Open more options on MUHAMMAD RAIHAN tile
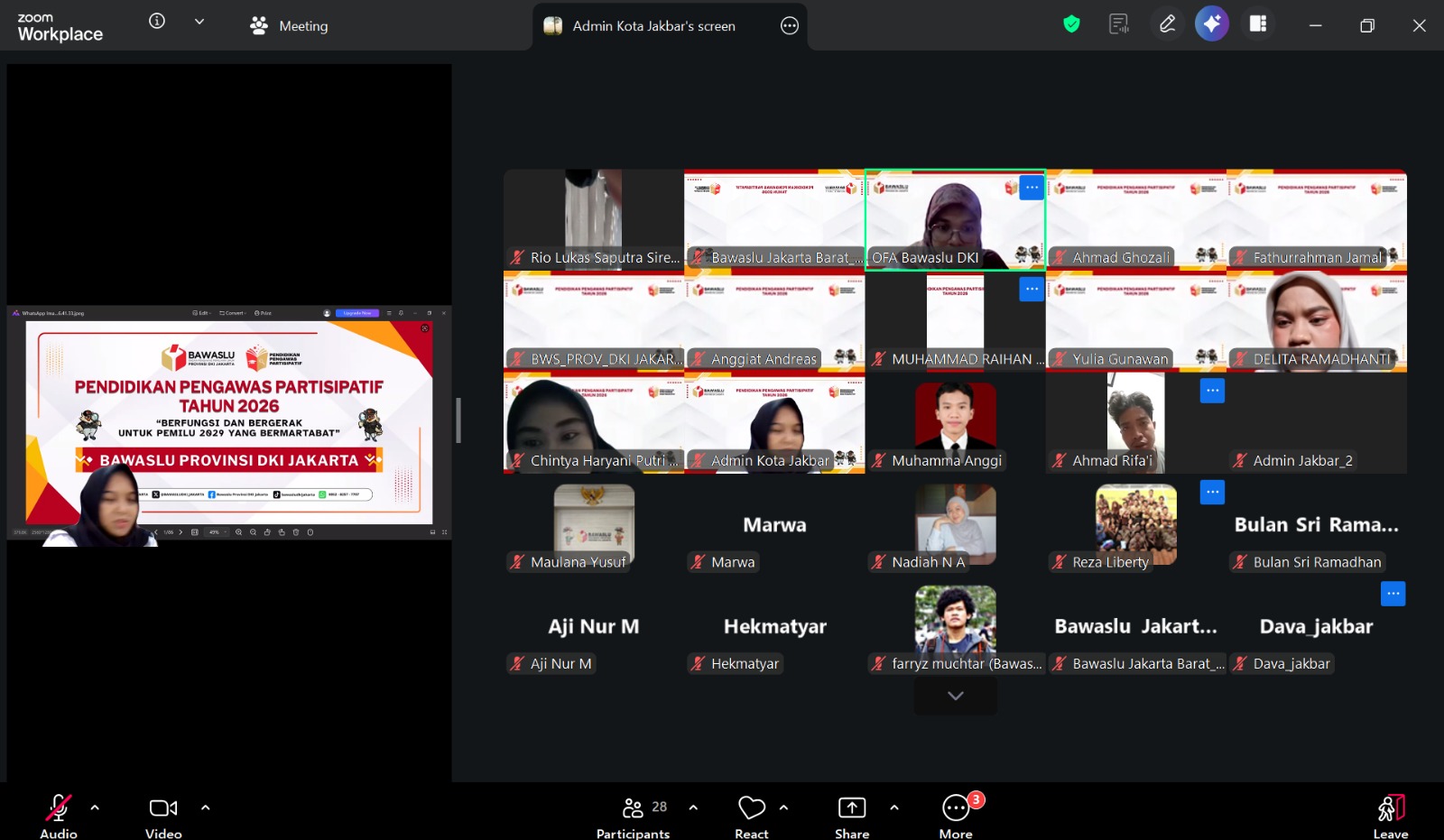Image resolution: width=1444 pixels, height=840 pixels. (x=1032, y=289)
